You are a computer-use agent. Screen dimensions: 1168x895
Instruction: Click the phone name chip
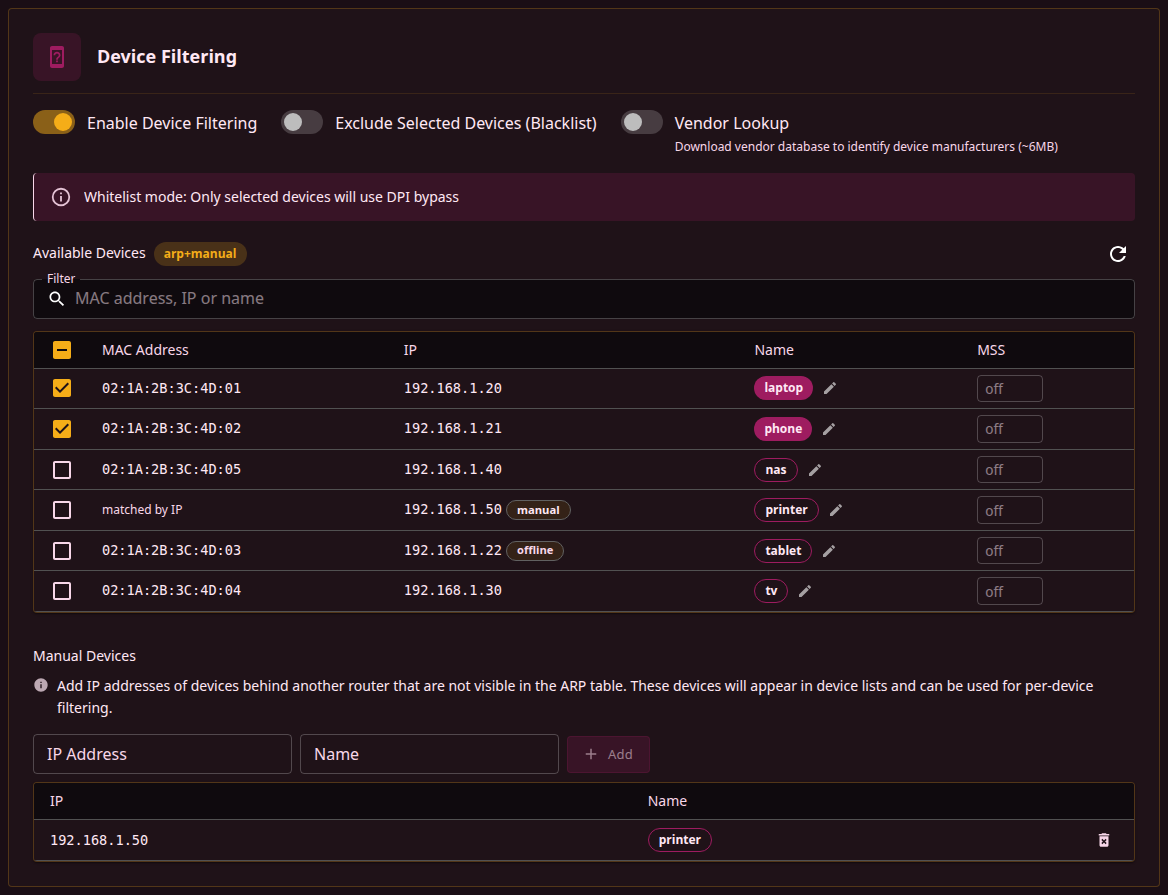(x=783, y=429)
